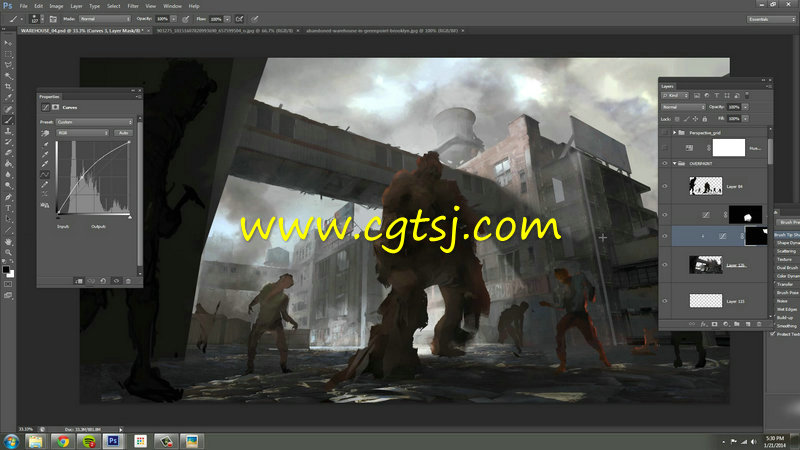Toggle Curves adjustment visibility in Properties
Viewport: 800px width, 450px height.
116,281
